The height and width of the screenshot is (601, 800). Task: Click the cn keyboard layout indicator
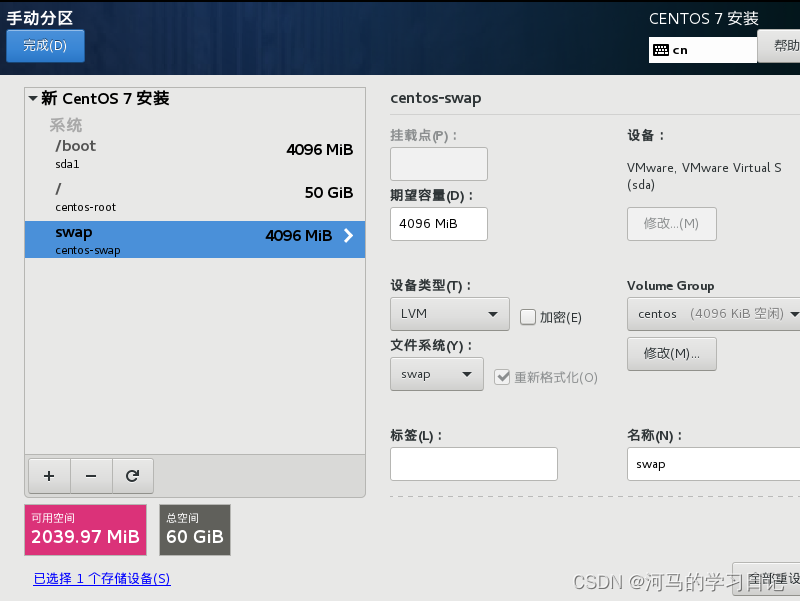[x=703, y=50]
